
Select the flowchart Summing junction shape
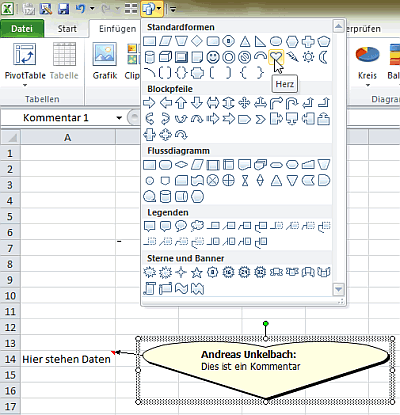point(213,180)
